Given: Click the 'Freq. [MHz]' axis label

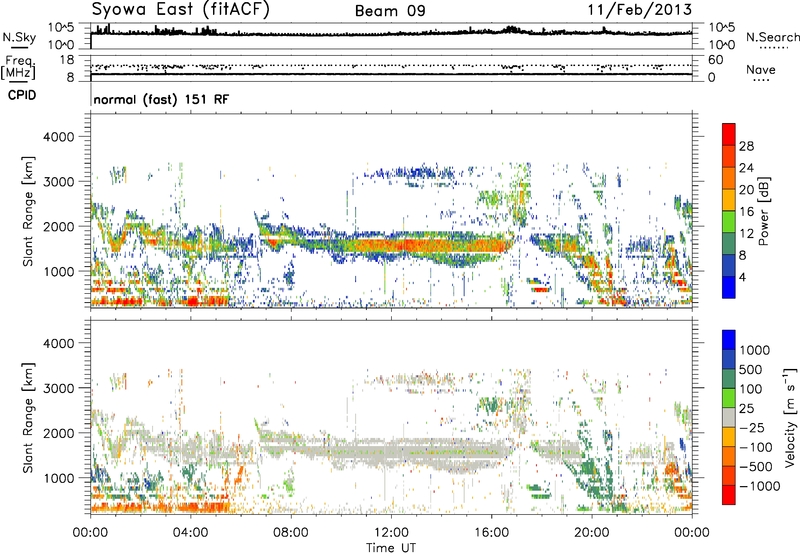Looking at the screenshot, I should pos(18,68).
